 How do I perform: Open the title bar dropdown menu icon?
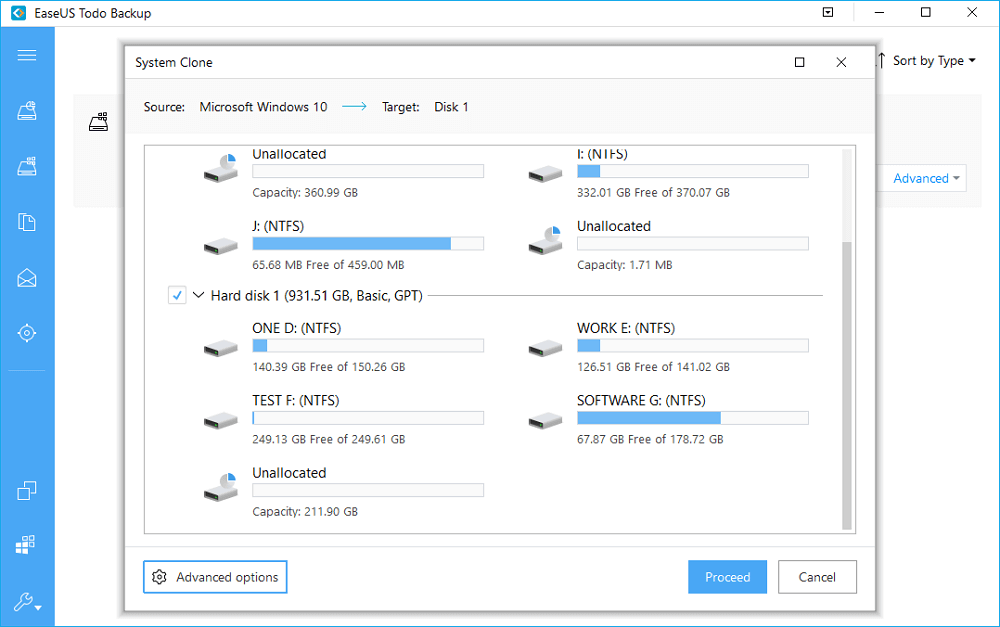click(x=828, y=12)
